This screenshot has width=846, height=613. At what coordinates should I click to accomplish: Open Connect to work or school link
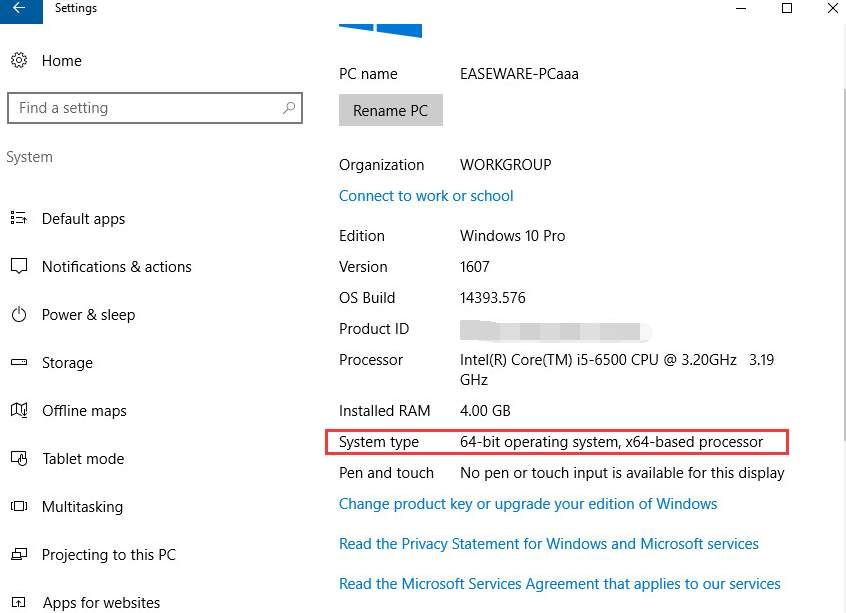click(426, 196)
